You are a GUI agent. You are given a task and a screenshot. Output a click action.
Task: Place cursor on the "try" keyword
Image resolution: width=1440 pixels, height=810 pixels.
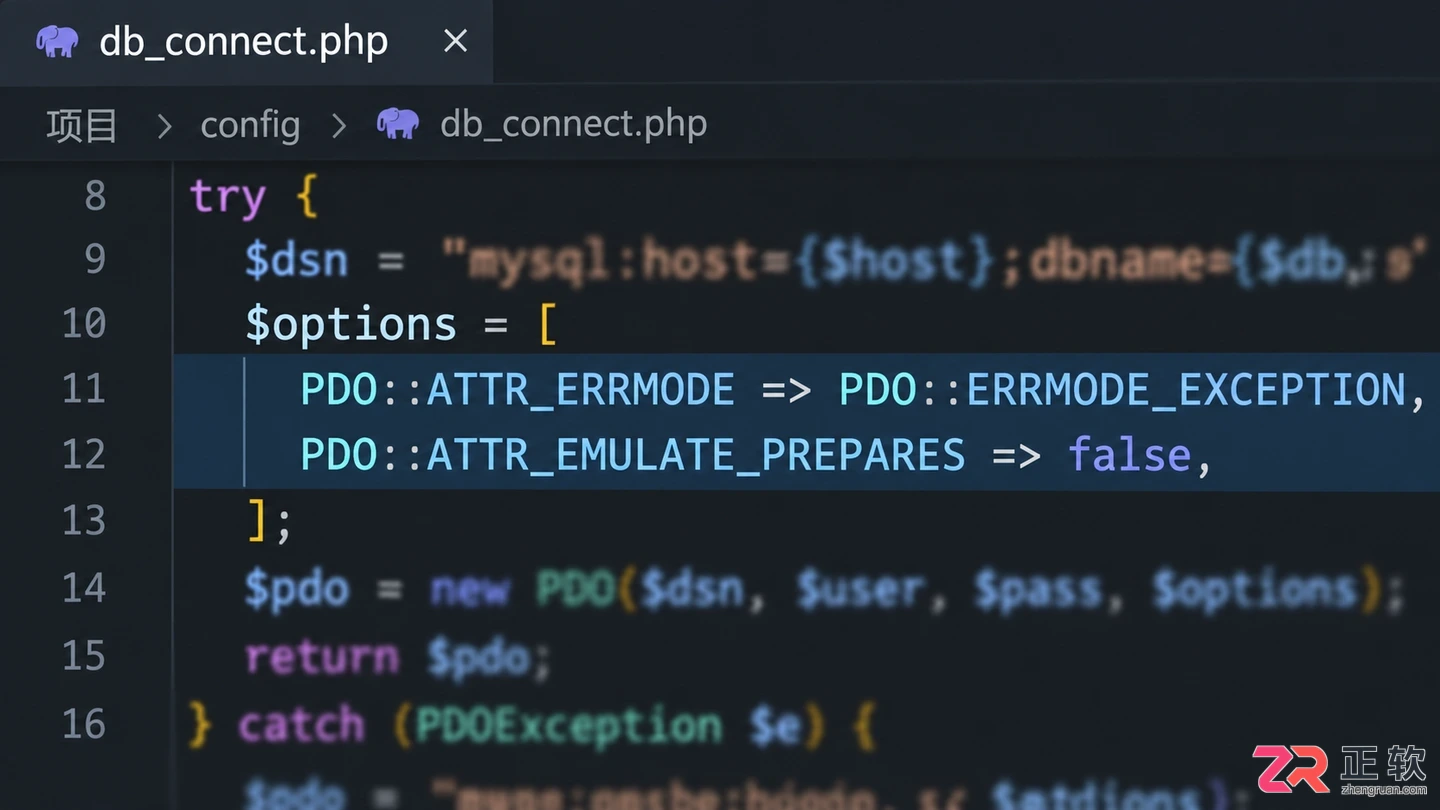(227, 197)
